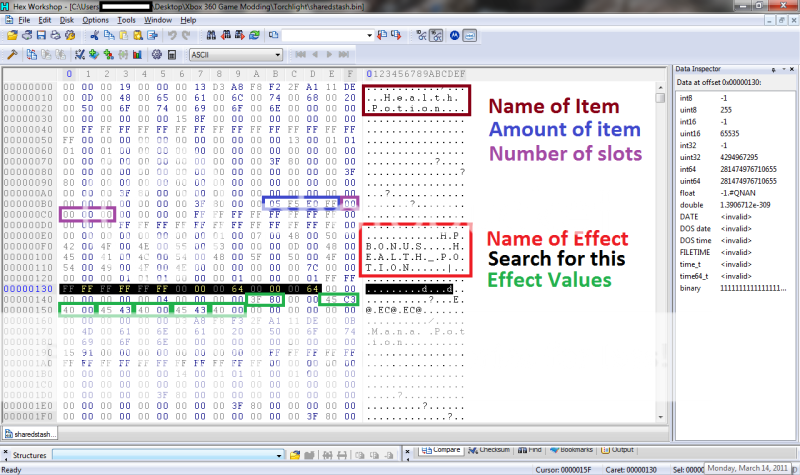800x475 pixels.
Task: Click the hex view vertical scrollbar thumb
Action: (x=660, y=98)
